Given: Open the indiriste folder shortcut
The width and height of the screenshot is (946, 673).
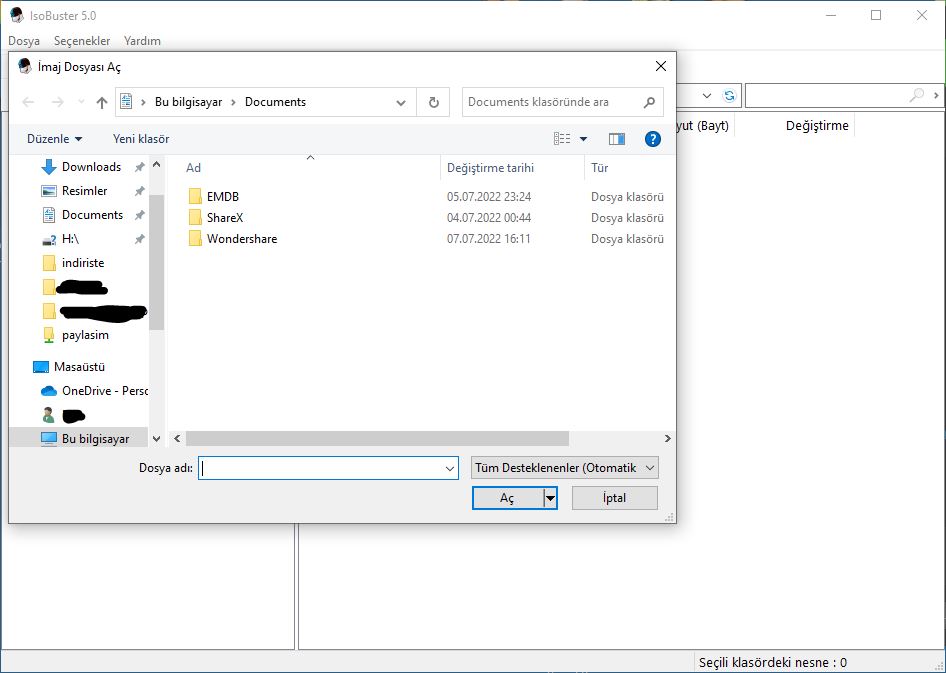Looking at the screenshot, I should click(x=83, y=263).
